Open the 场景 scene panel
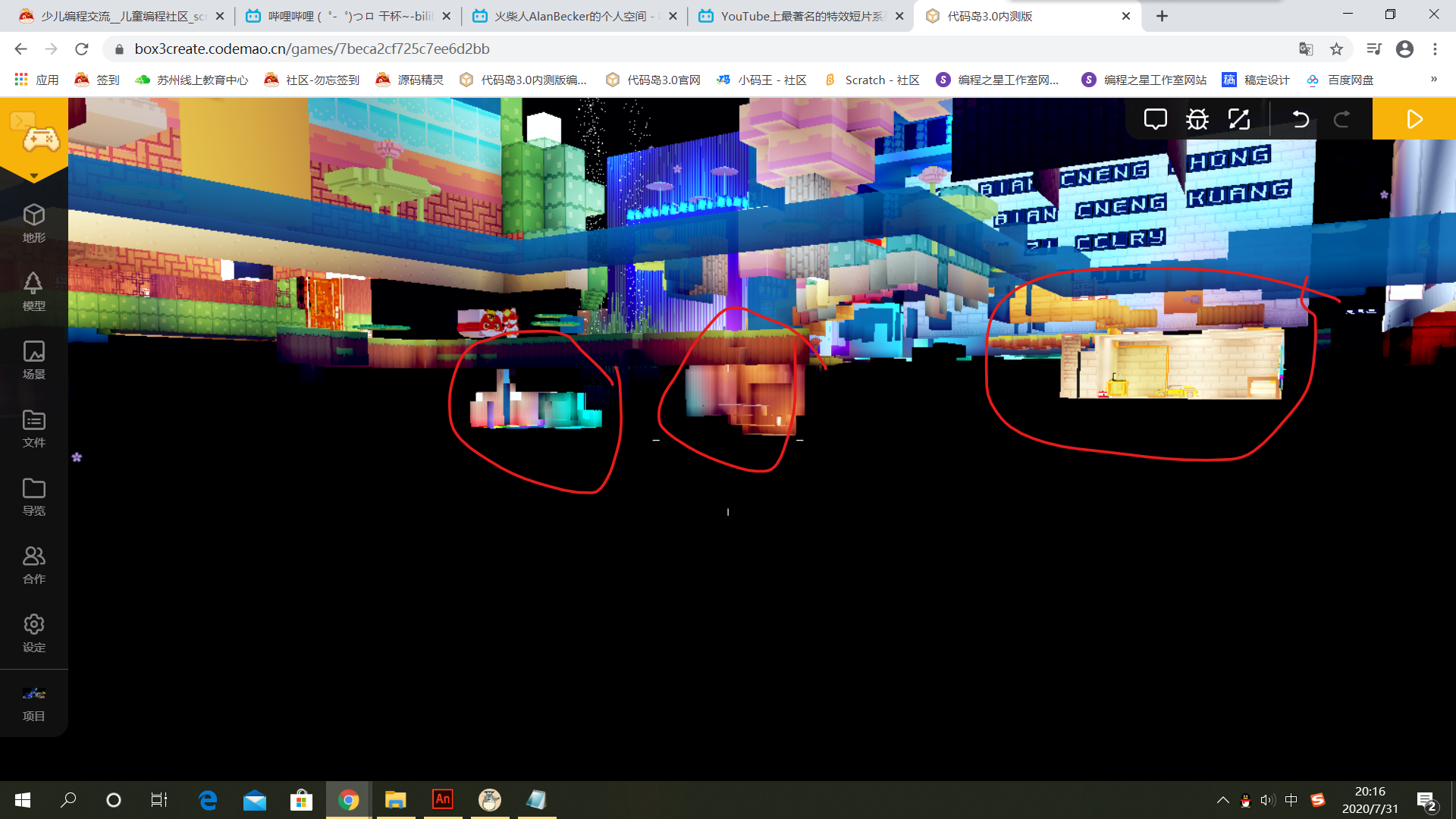Image resolution: width=1456 pixels, height=819 pixels. point(34,359)
